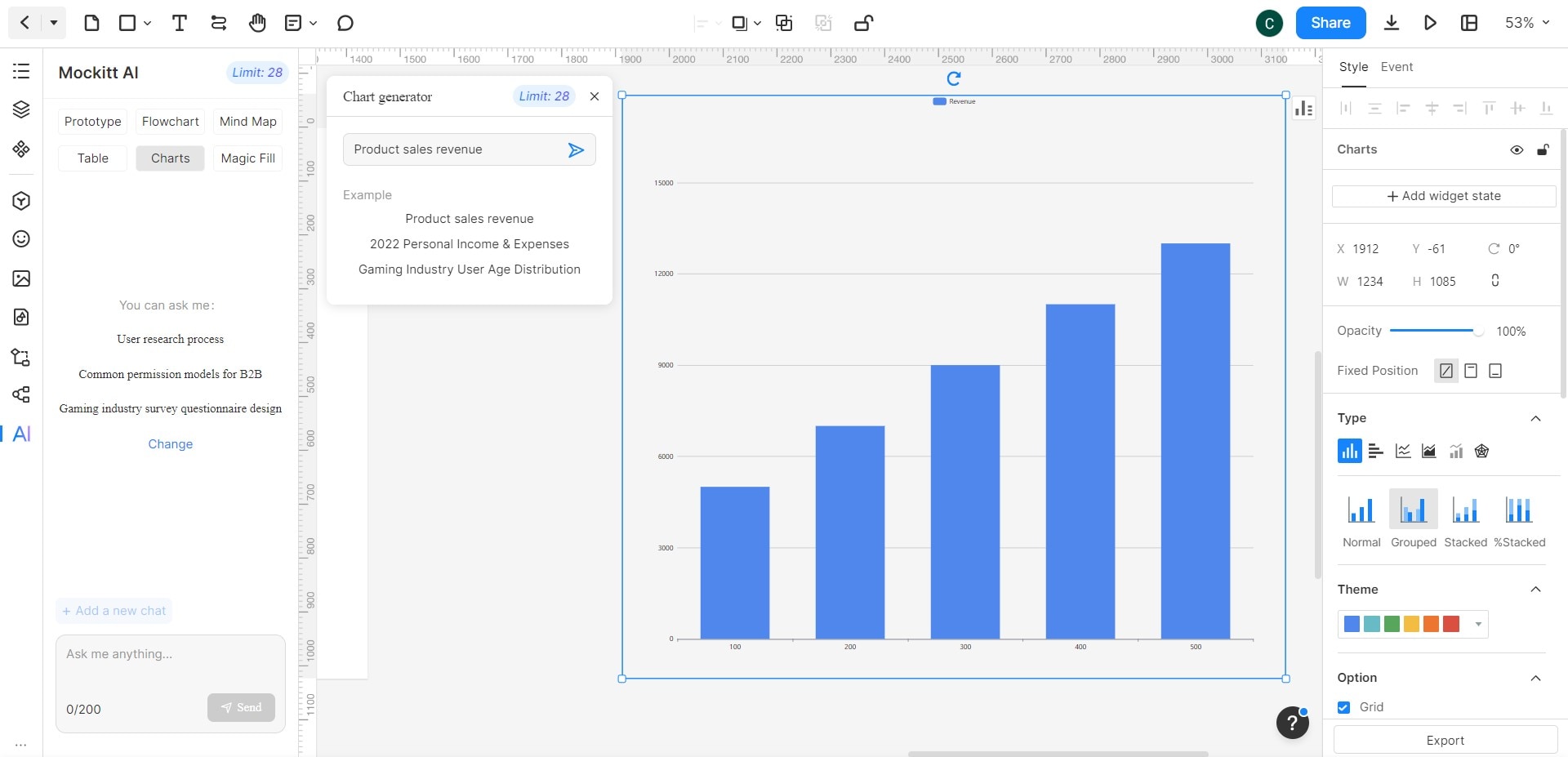Screen dimensions: 1568x757
Task: Select the horizontal bar chart type icon
Action: 1376,451
